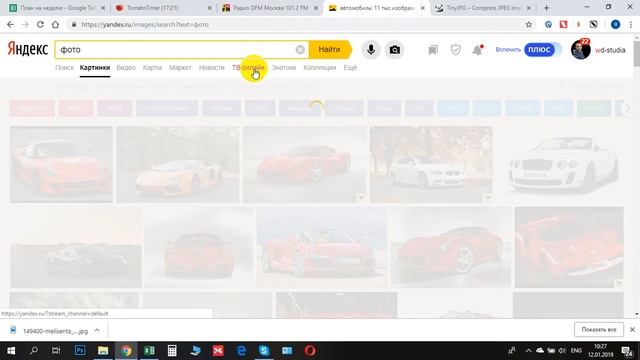The height and width of the screenshot is (360, 640).
Task: Click wd-studia username link
Action: [x=610, y=50]
